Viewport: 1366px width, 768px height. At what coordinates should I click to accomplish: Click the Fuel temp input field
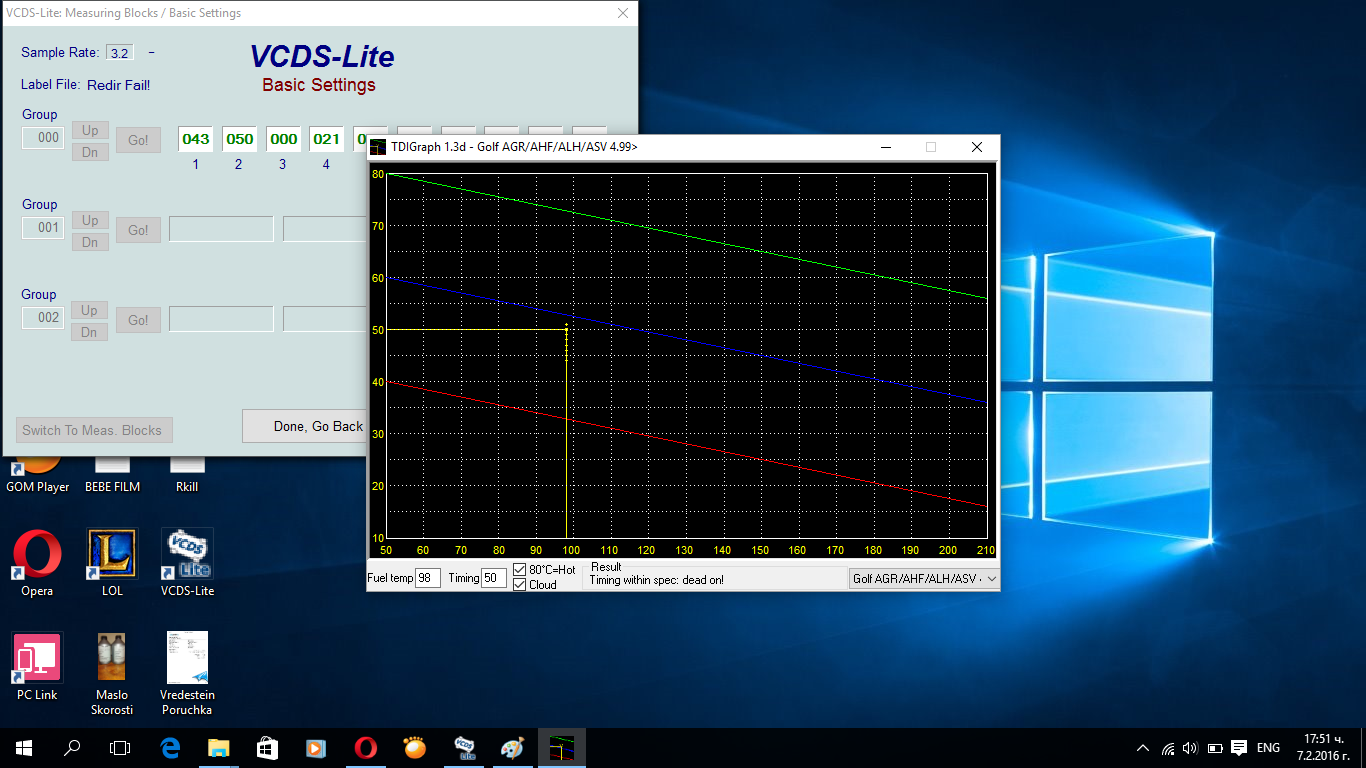pyautogui.click(x=427, y=578)
